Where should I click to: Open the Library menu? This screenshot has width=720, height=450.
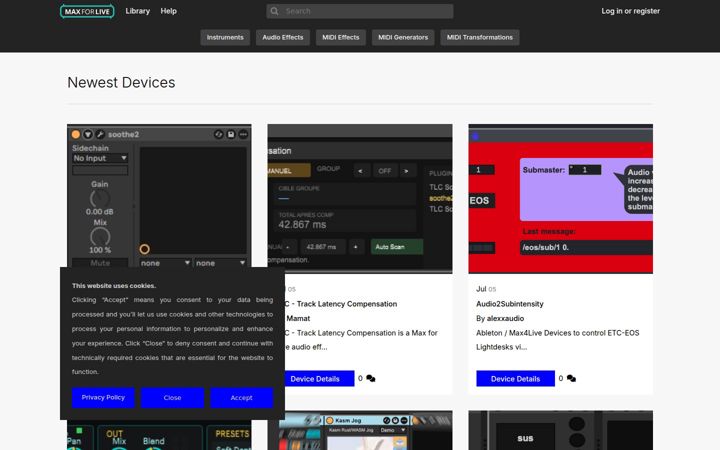pyautogui.click(x=137, y=11)
